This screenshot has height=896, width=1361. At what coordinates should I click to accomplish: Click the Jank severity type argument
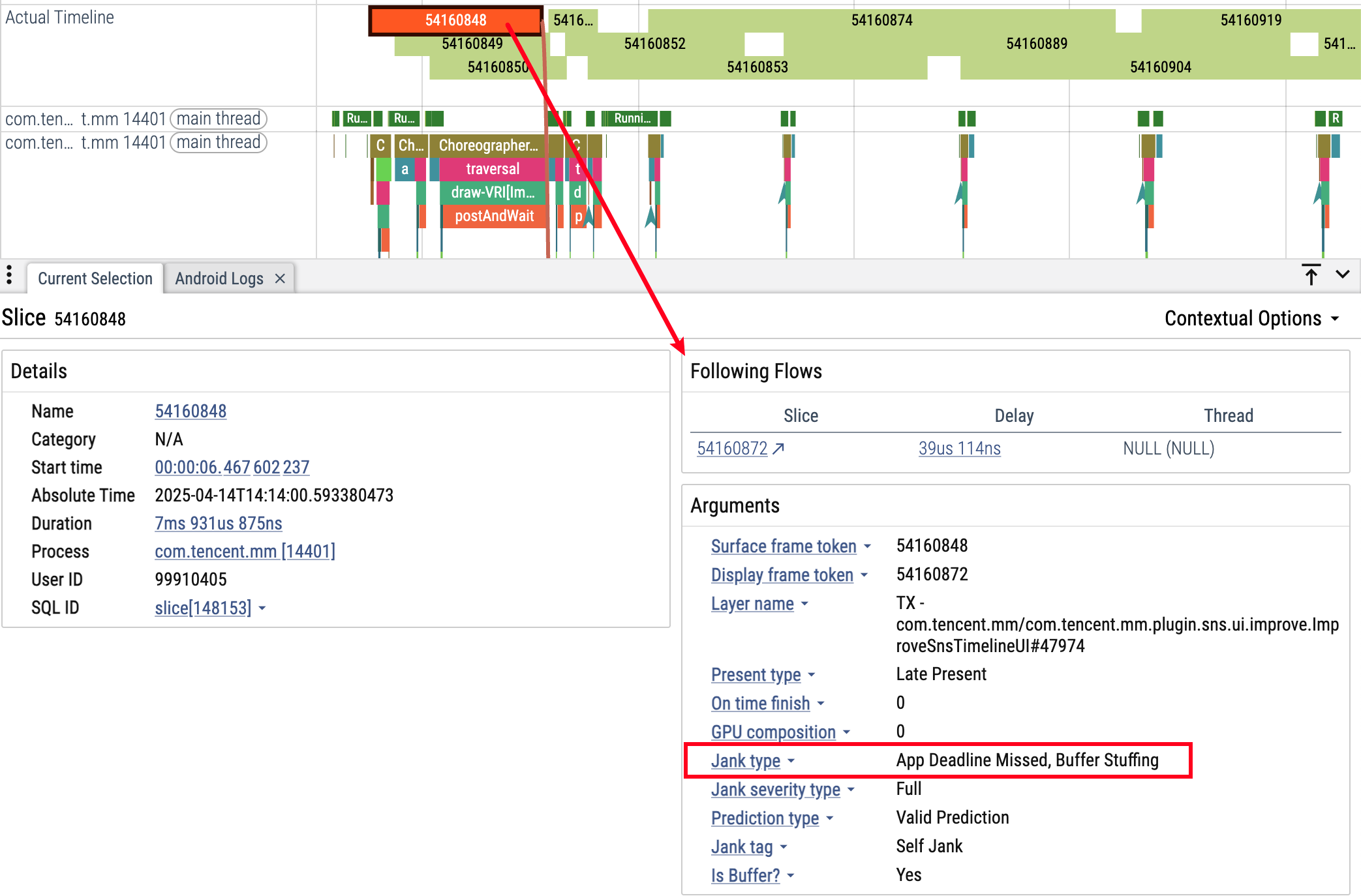coord(775,790)
